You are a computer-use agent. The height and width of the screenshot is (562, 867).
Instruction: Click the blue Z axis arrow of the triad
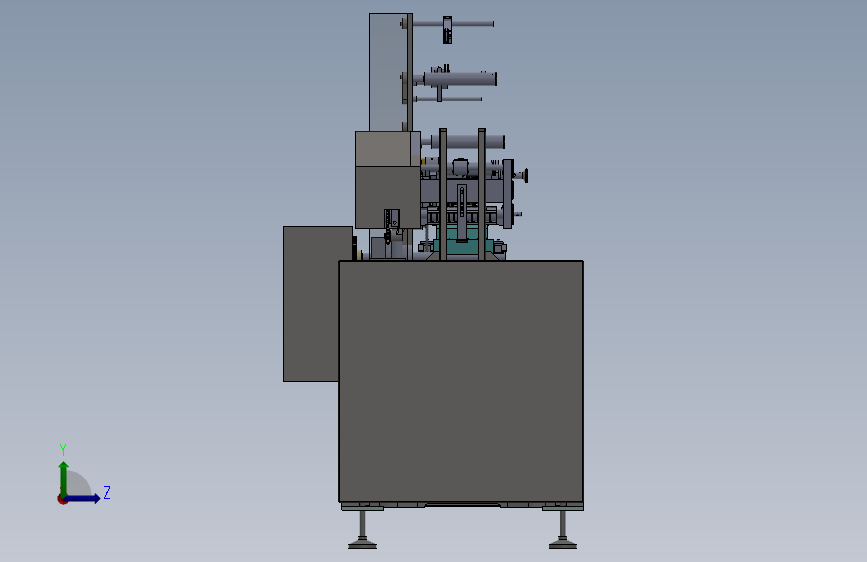pos(83,498)
